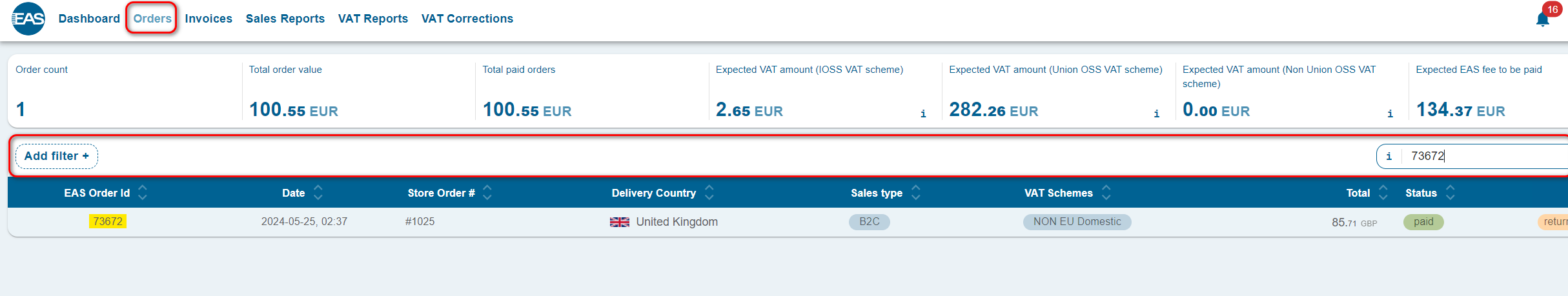The image size is (1568, 296).
Task: Click info icon for Non Union OSS VAT
Action: [x=1390, y=114]
